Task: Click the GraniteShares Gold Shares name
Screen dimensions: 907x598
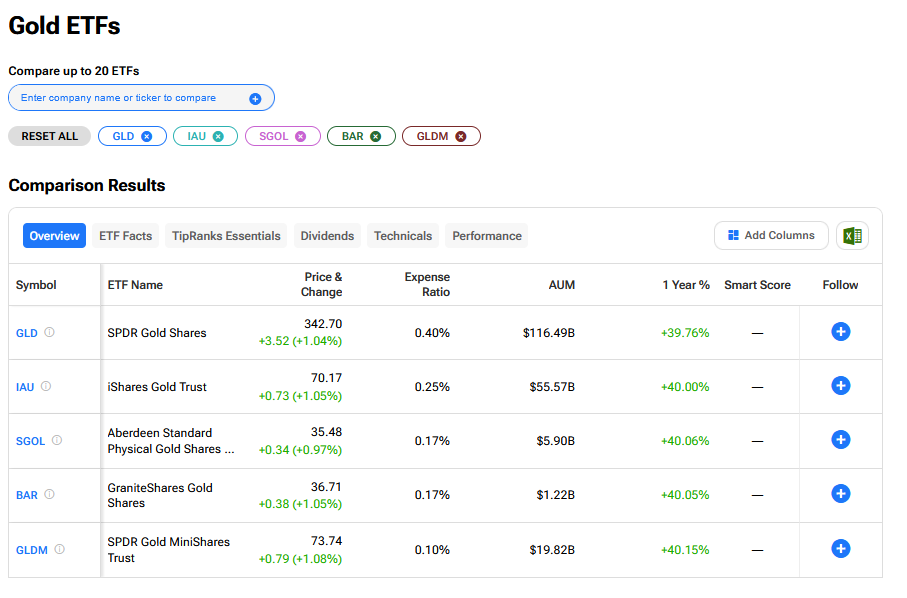Action: coord(160,495)
